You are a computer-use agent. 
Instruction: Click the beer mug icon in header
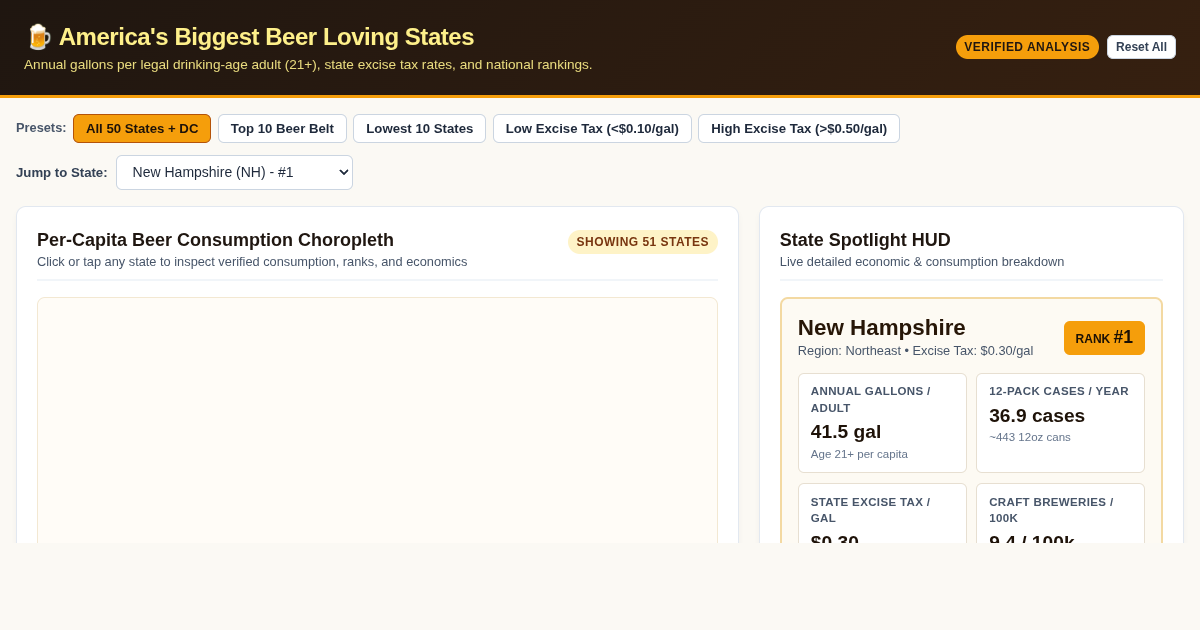click(x=38, y=37)
